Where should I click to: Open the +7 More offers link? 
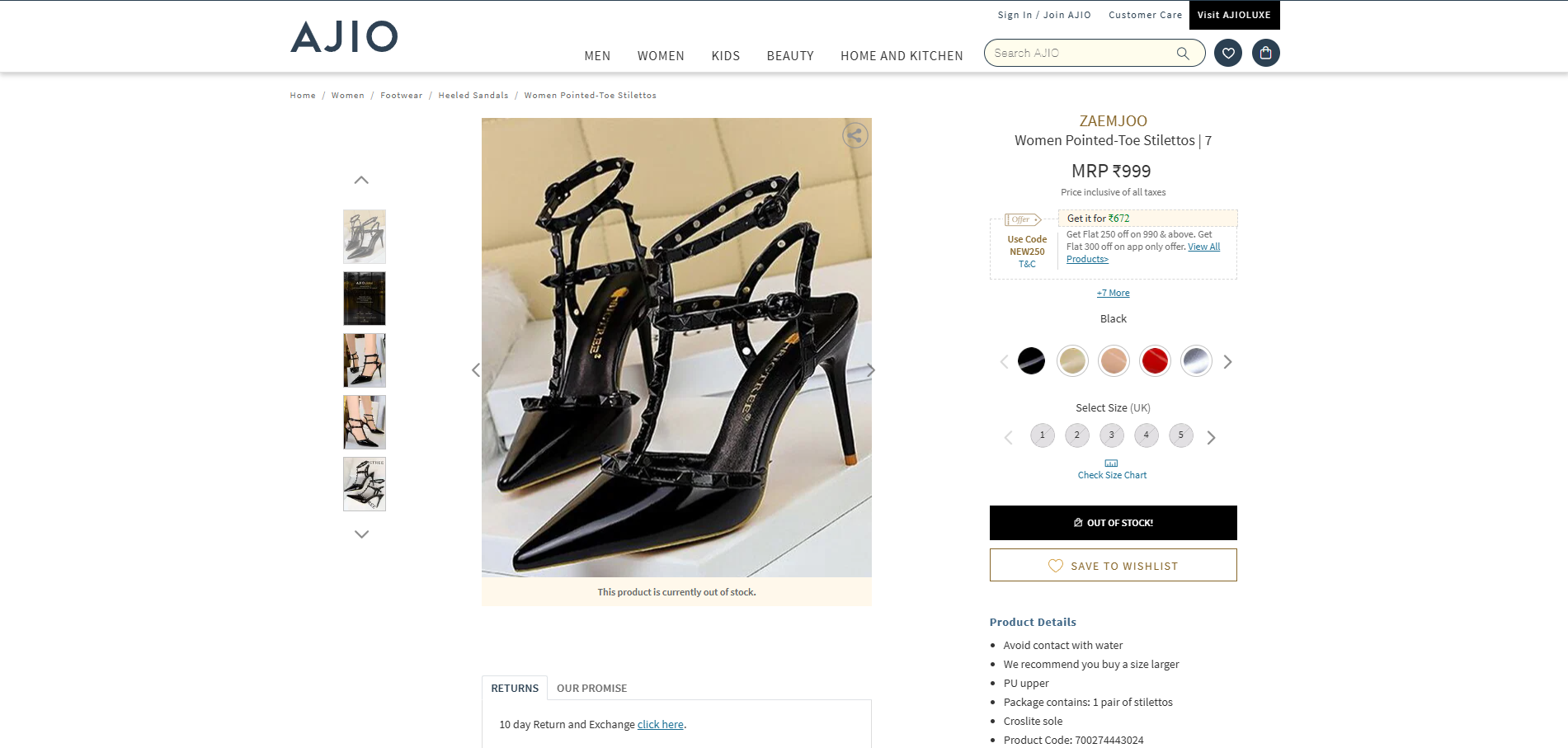point(1113,294)
